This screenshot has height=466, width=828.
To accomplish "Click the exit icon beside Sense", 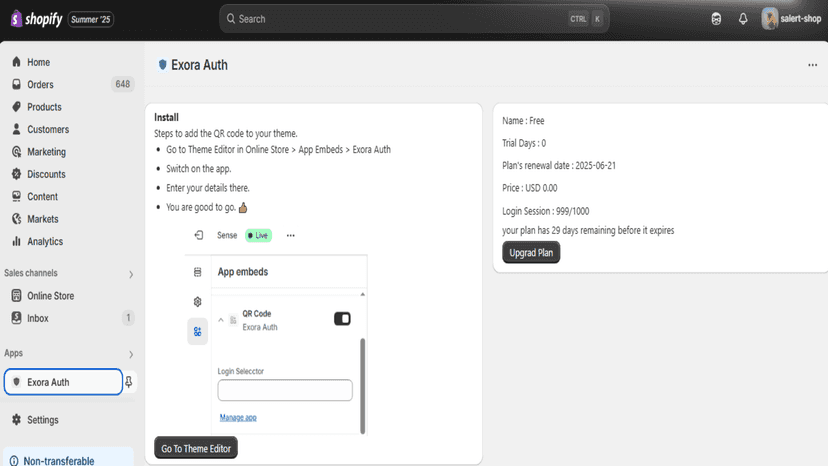I will pyautogui.click(x=199, y=235).
